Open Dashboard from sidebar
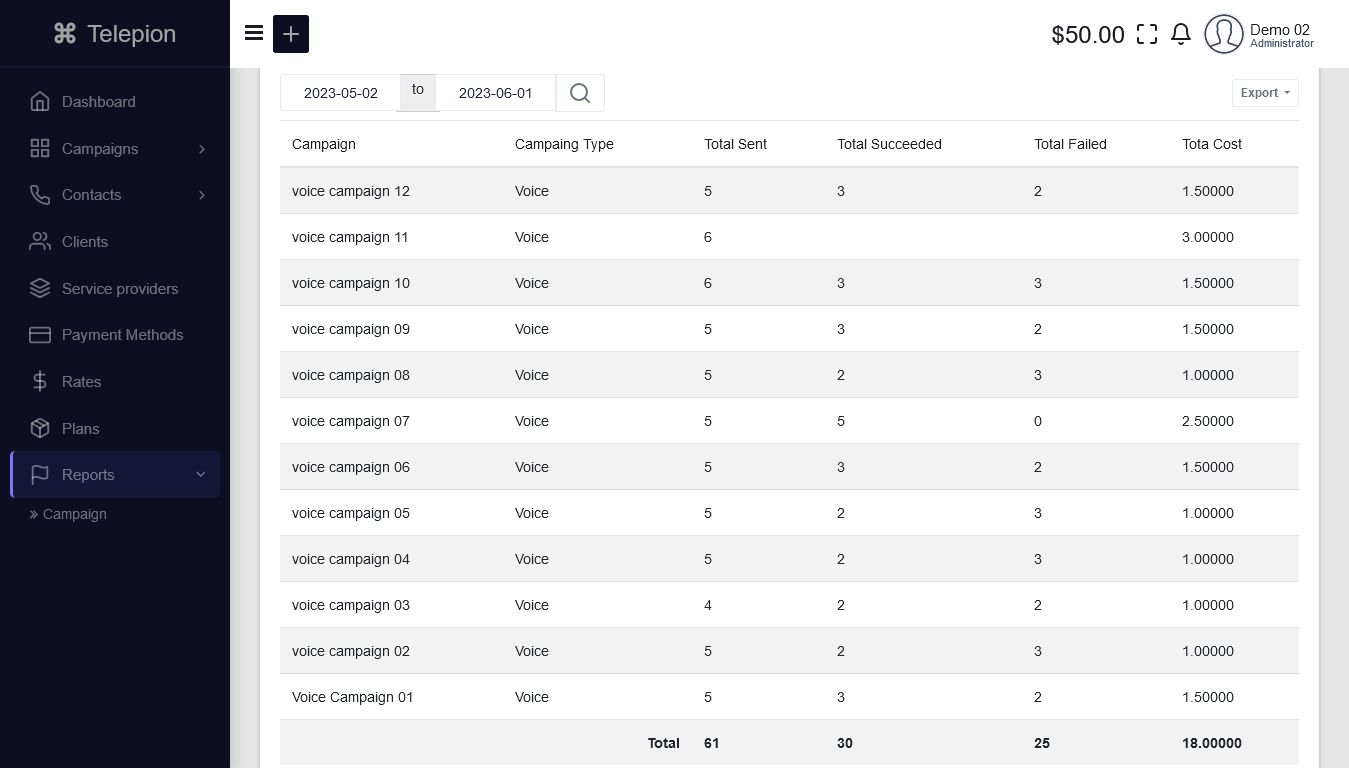1349x768 pixels. pos(98,102)
